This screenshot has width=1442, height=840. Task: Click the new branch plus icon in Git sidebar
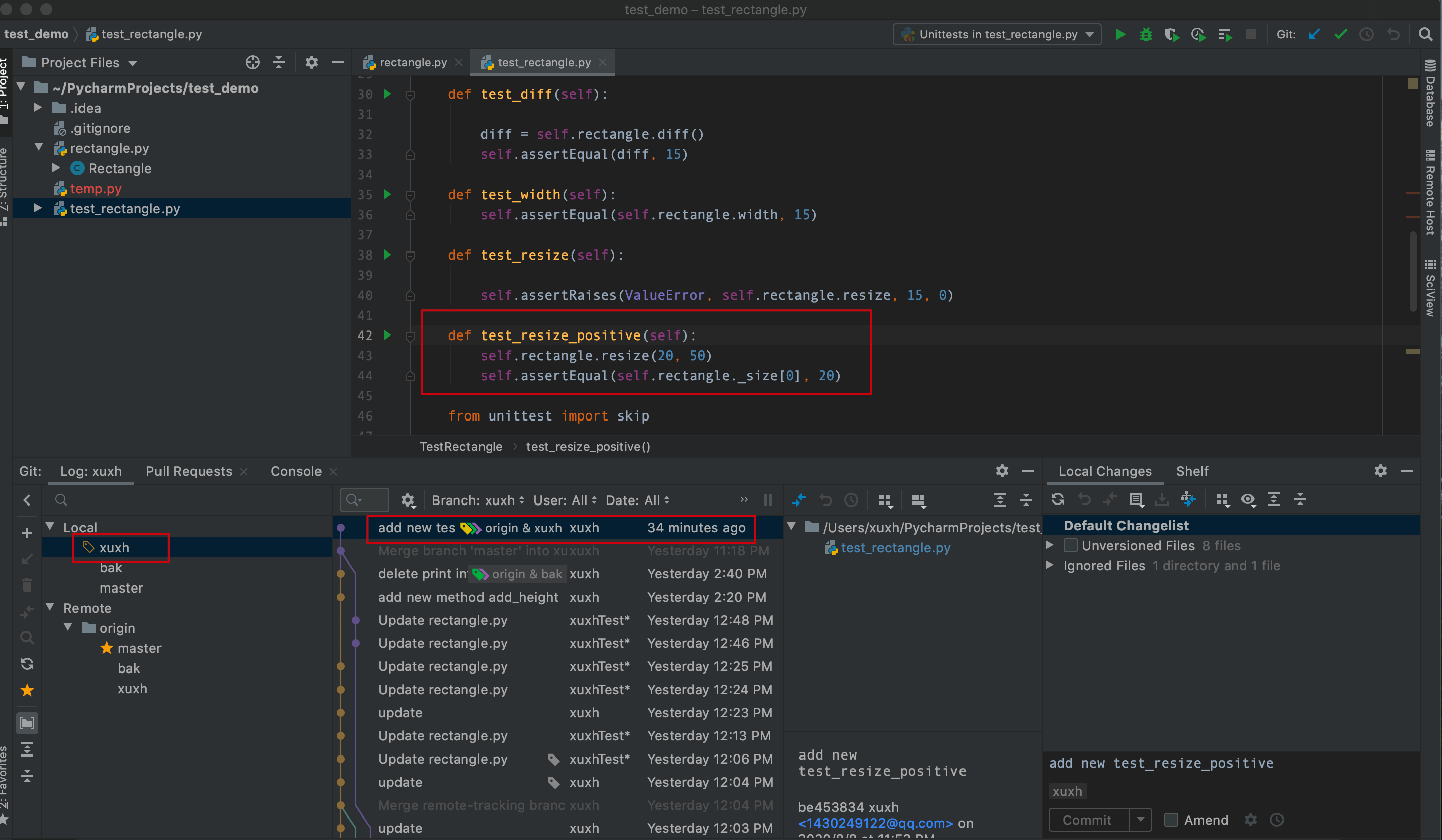(x=27, y=533)
